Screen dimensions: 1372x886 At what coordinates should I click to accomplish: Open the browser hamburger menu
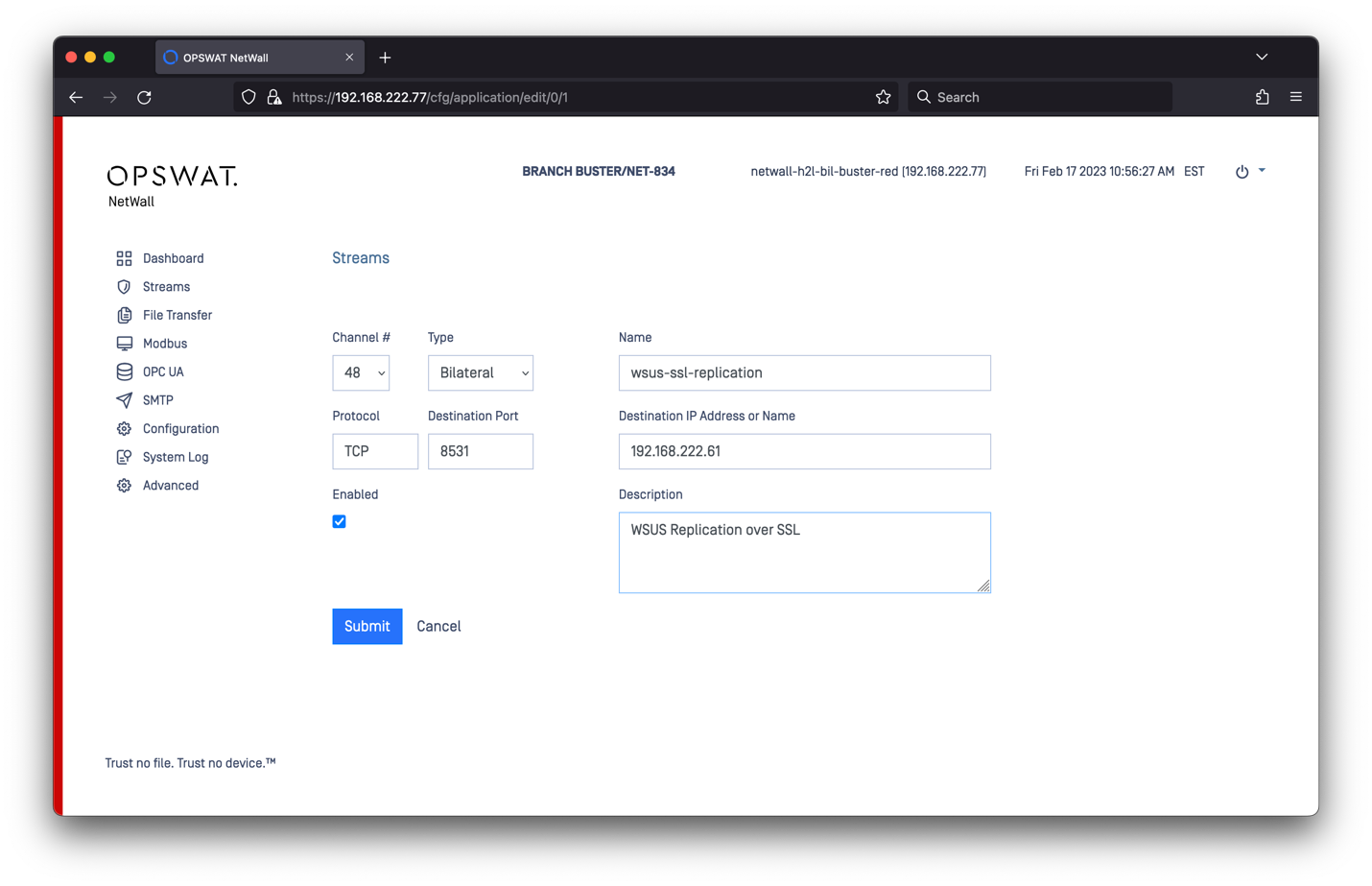tap(1296, 97)
